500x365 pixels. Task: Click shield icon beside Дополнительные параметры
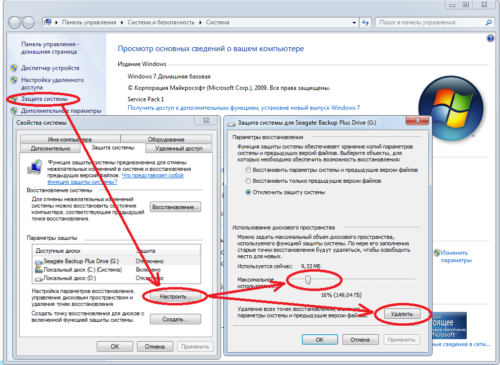tap(14, 110)
